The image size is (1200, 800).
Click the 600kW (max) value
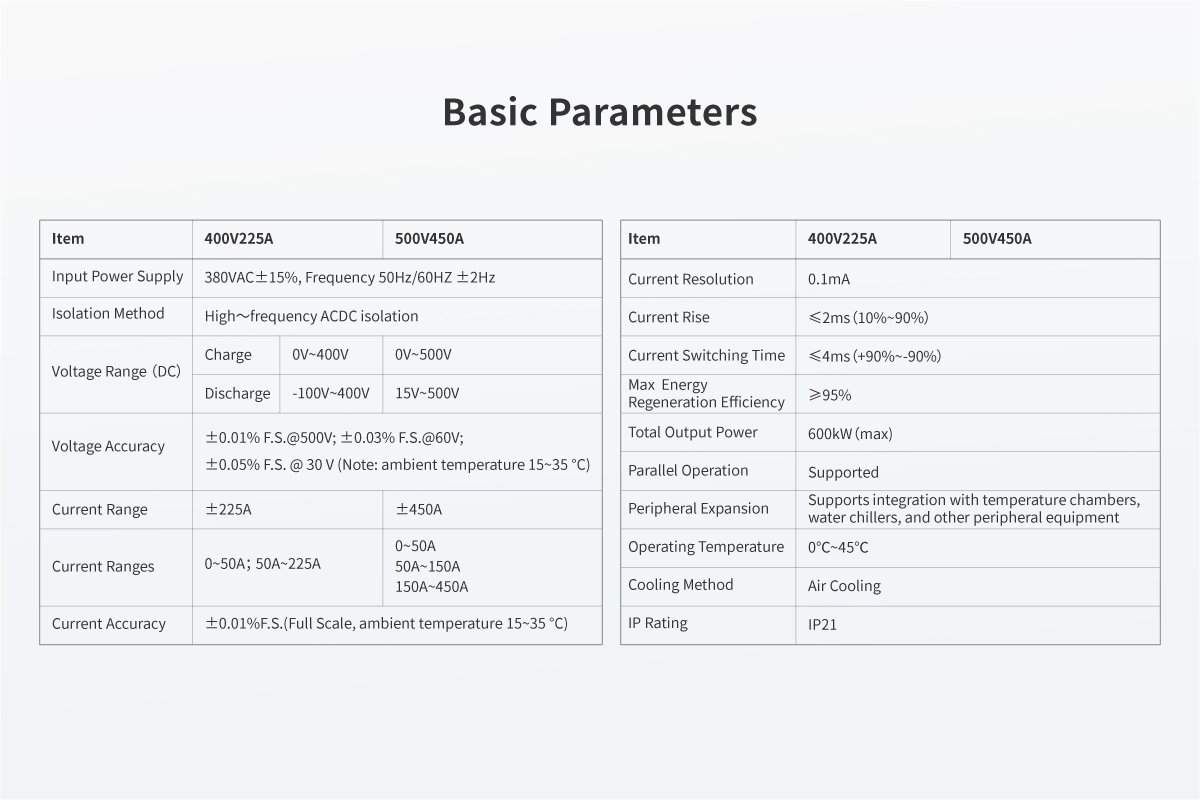(850, 434)
